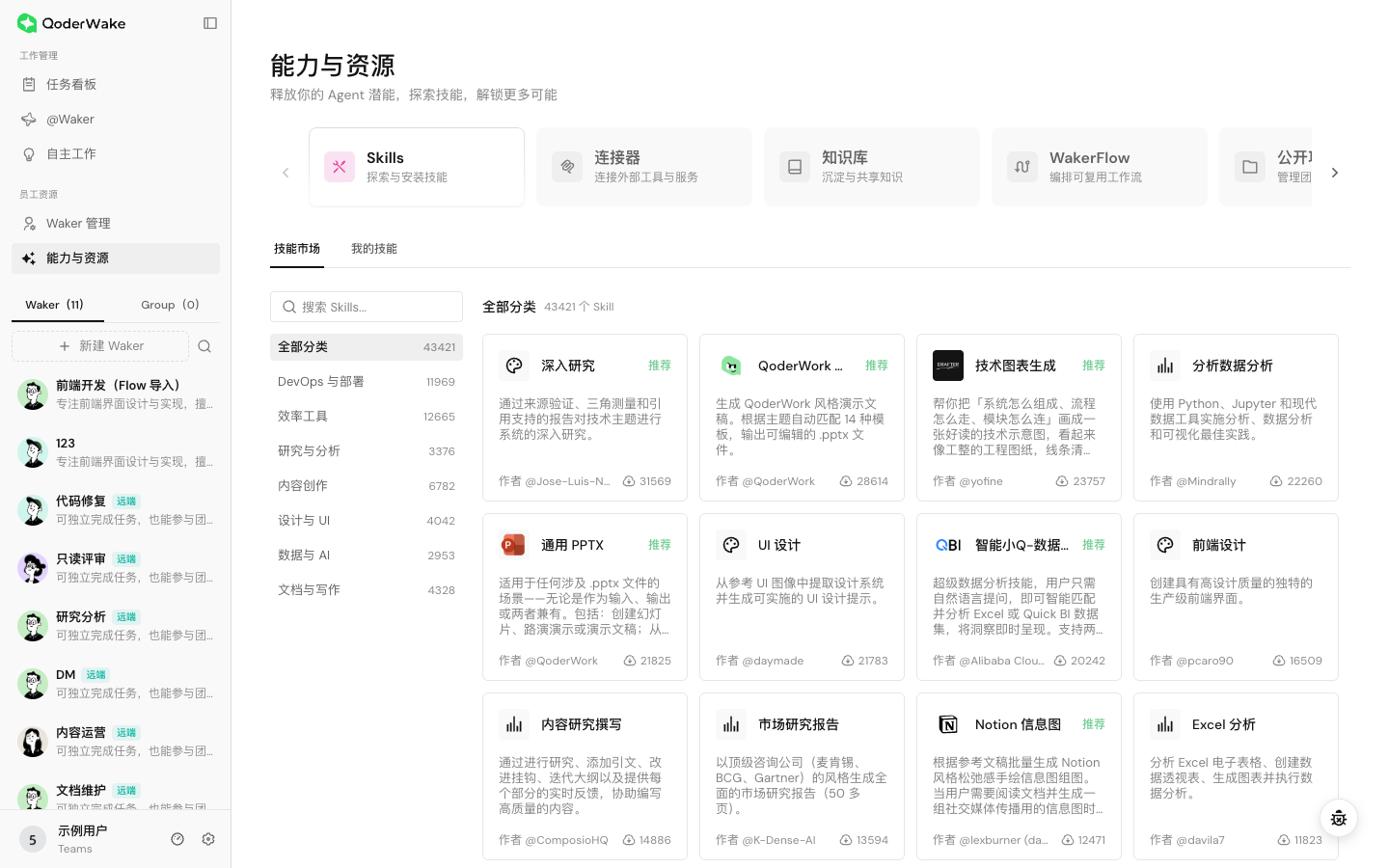Switch to the 我的技能 tab
Screen dimensions: 1389x868
click(374, 249)
